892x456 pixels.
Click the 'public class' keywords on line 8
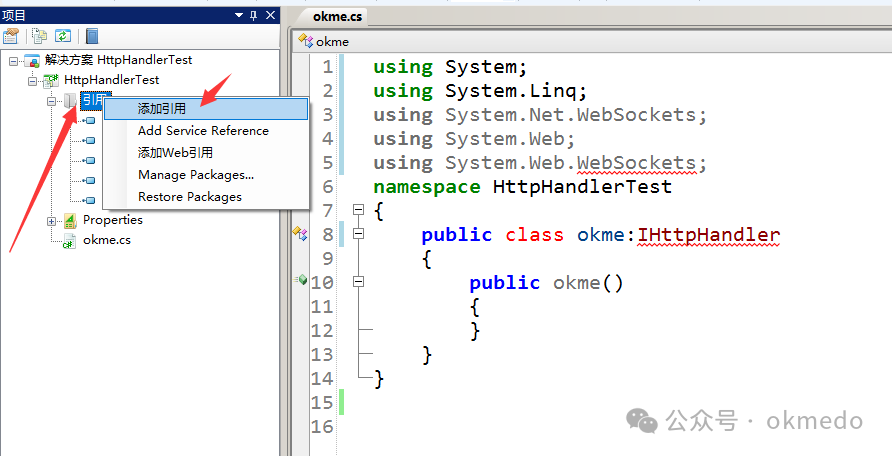pyautogui.click(x=492, y=235)
